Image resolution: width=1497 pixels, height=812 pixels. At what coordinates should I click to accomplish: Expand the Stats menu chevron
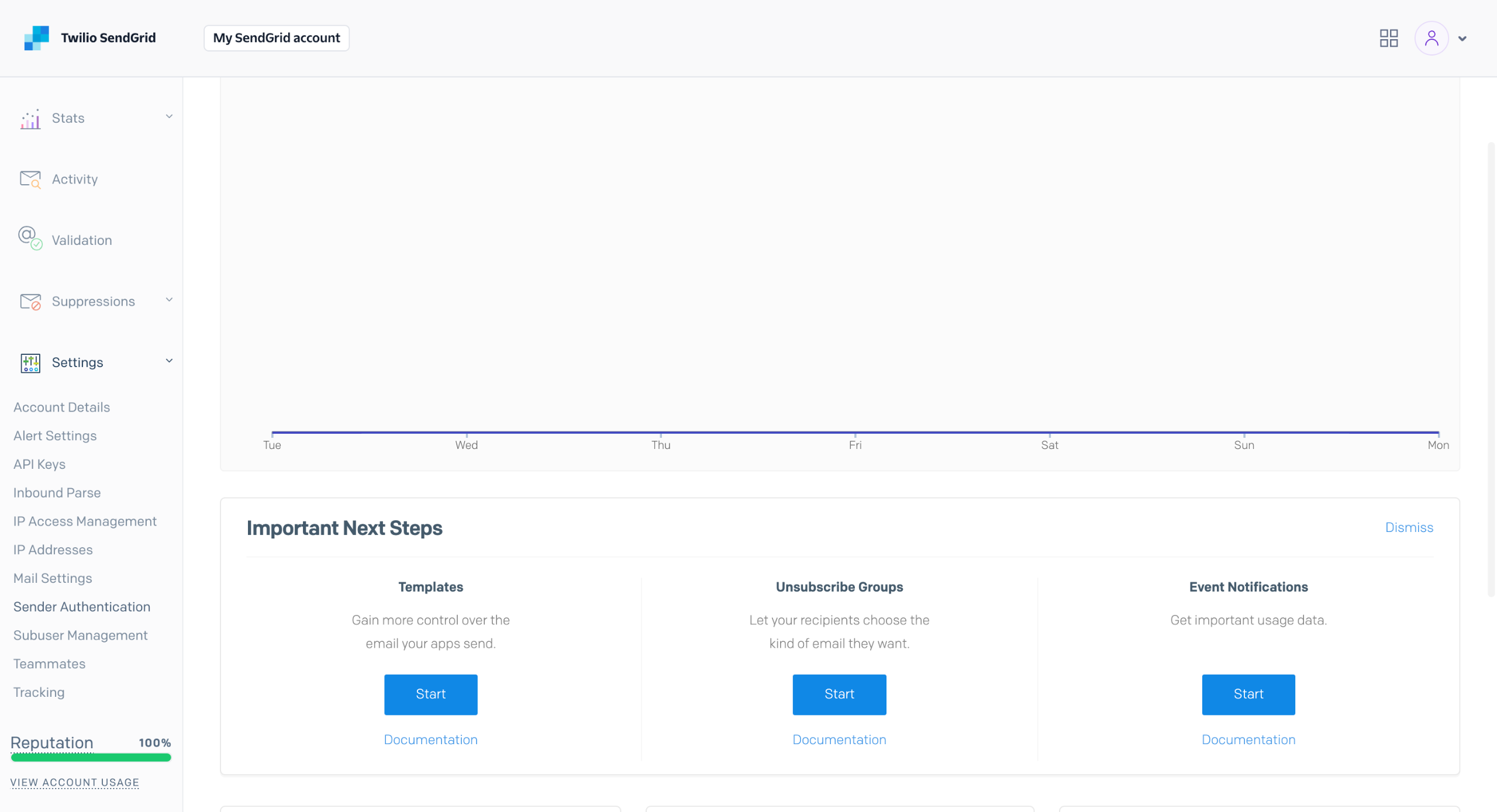[x=169, y=117]
